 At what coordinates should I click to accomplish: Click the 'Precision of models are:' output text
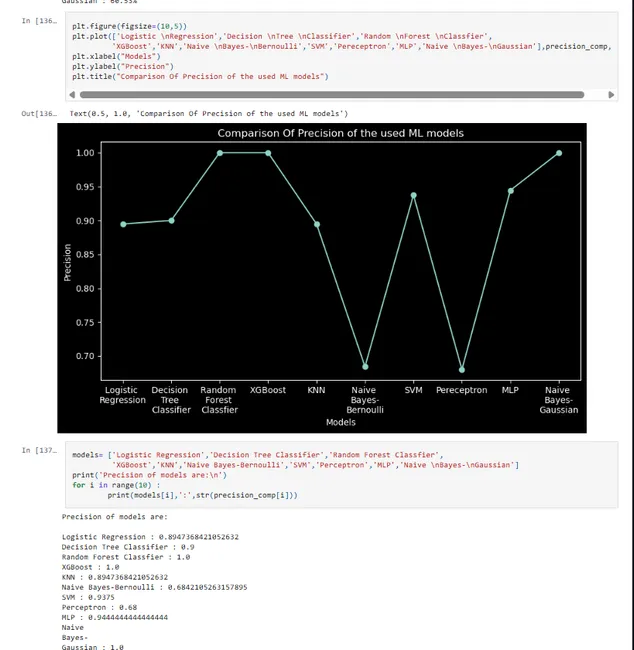tap(114, 517)
